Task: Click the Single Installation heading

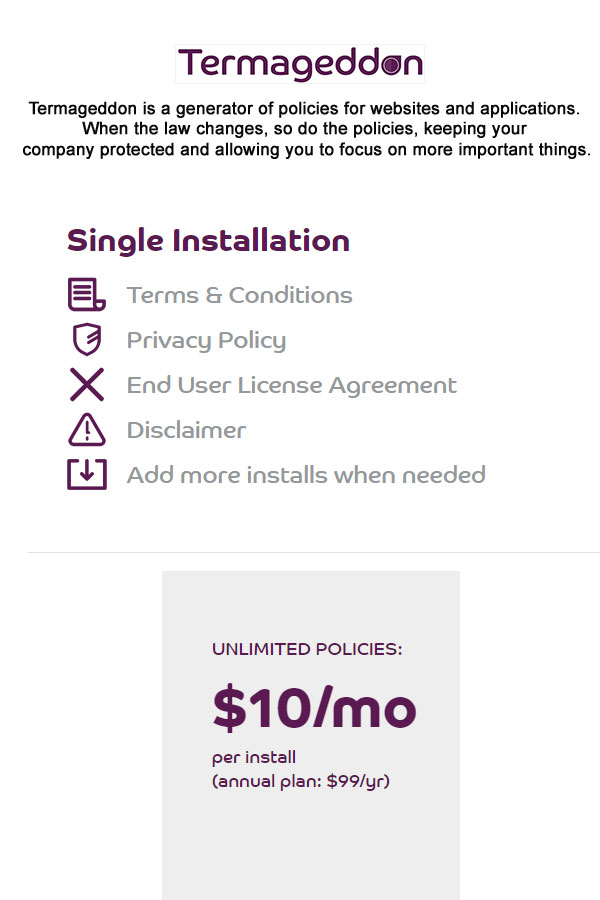Action: (208, 240)
